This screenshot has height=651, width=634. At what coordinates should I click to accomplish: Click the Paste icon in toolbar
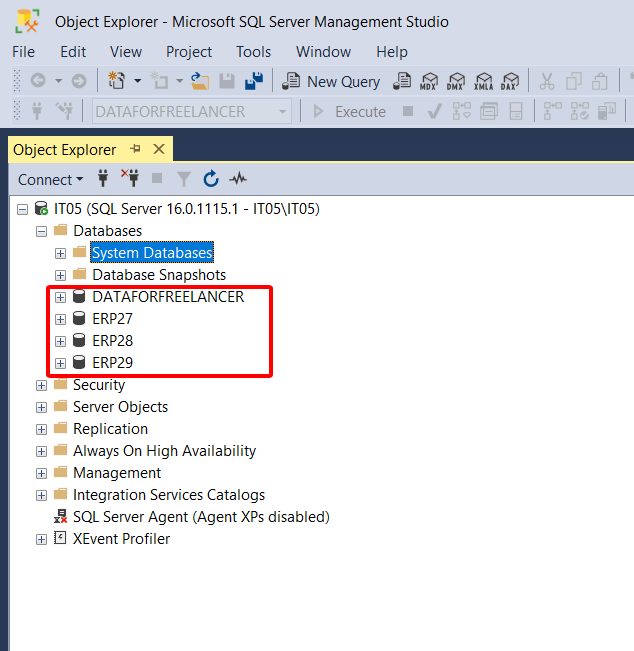[600, 81]
